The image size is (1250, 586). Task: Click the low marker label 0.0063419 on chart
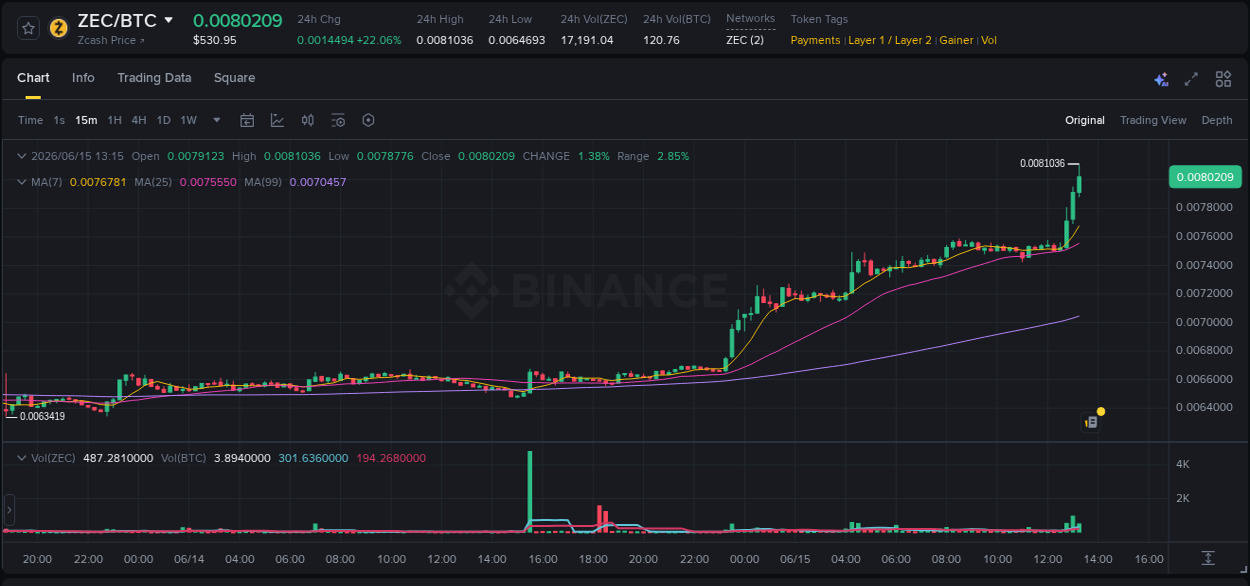(42, 416)
